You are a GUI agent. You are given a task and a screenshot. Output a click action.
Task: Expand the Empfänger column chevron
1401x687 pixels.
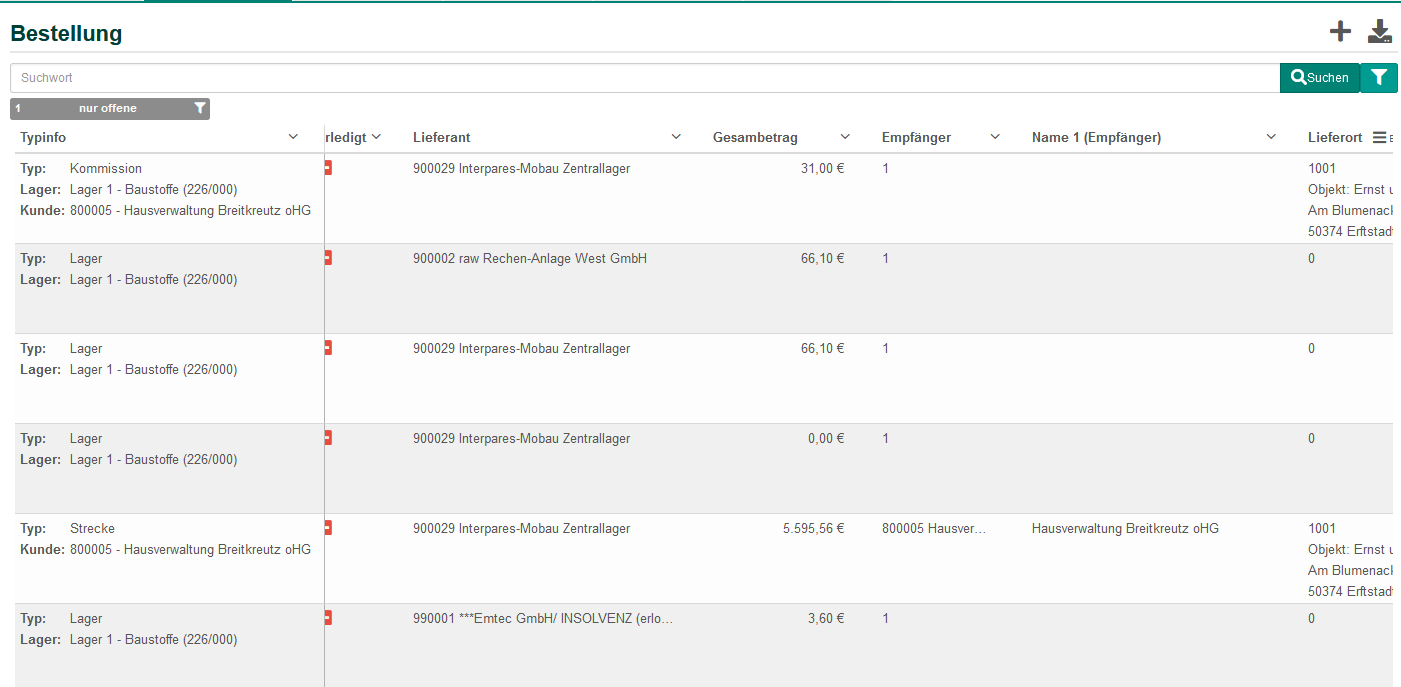995,137
